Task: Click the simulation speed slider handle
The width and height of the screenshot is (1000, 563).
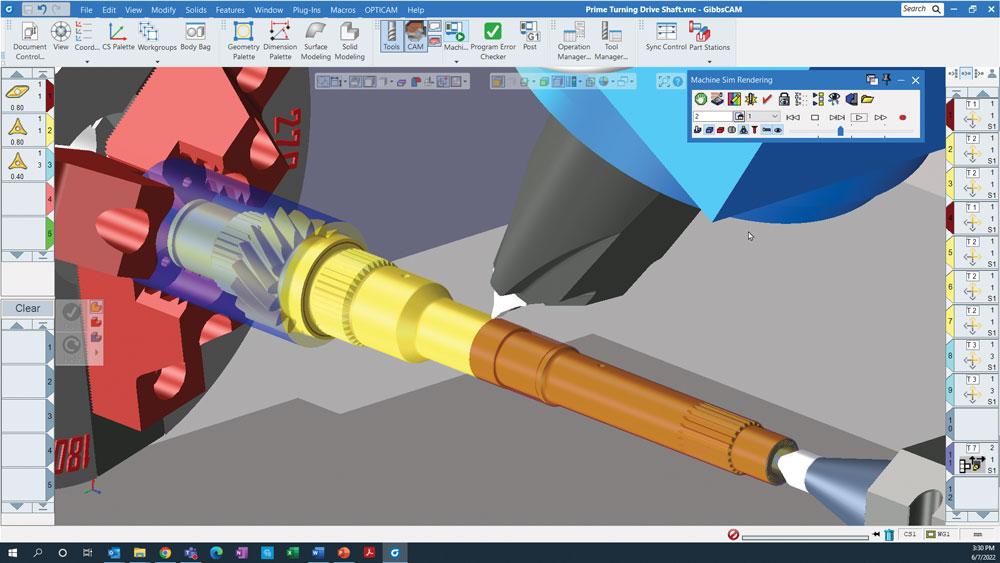Action: [840, 130]
